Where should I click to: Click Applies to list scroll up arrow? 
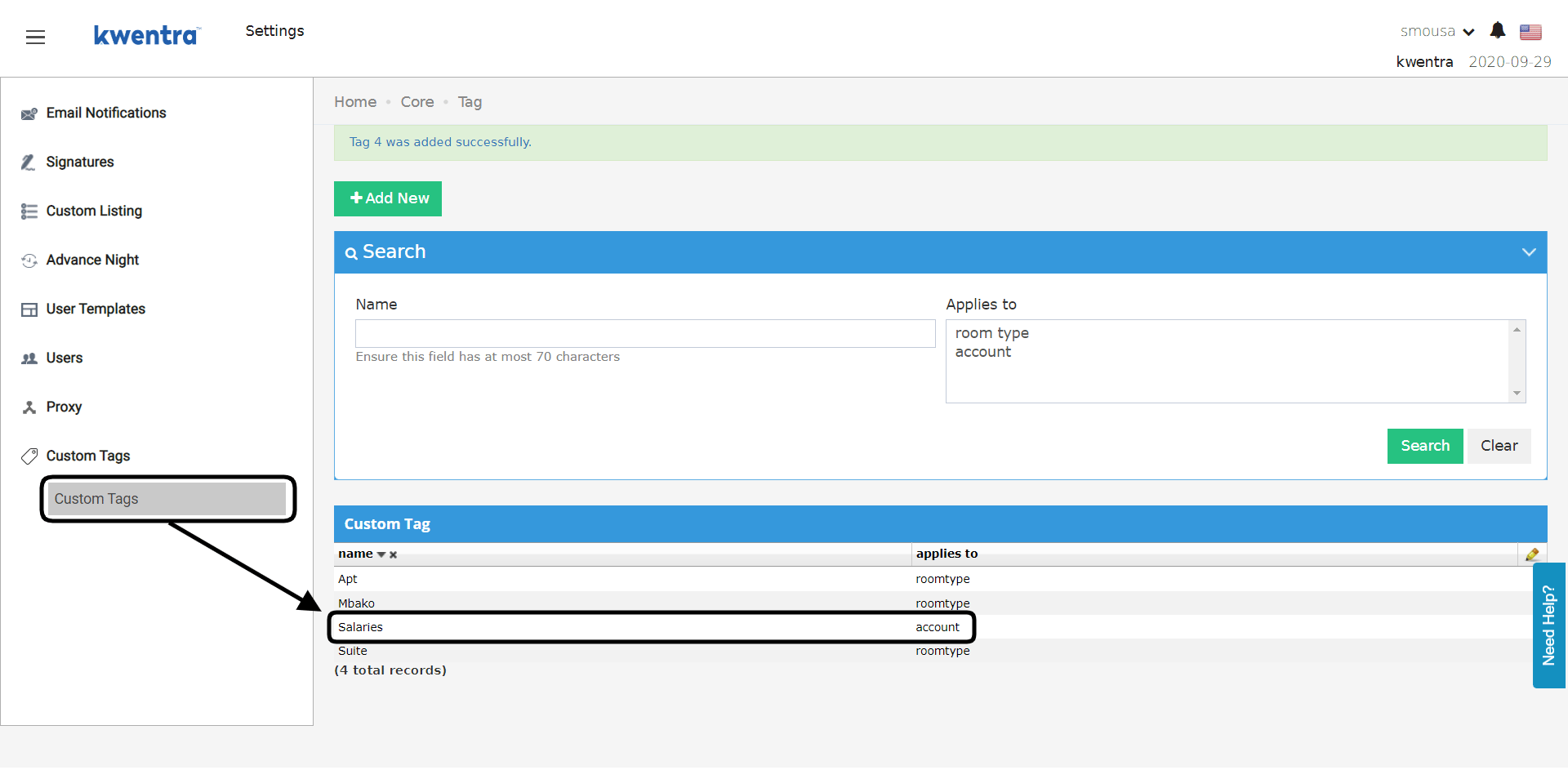(x=1517, y=330)
